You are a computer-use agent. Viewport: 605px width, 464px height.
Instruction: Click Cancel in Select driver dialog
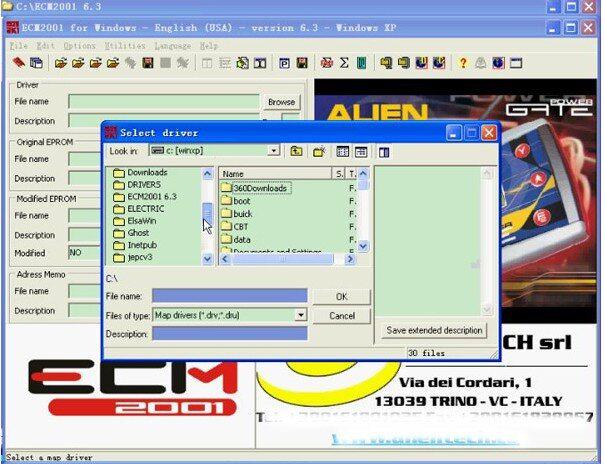tap(341, 316)
